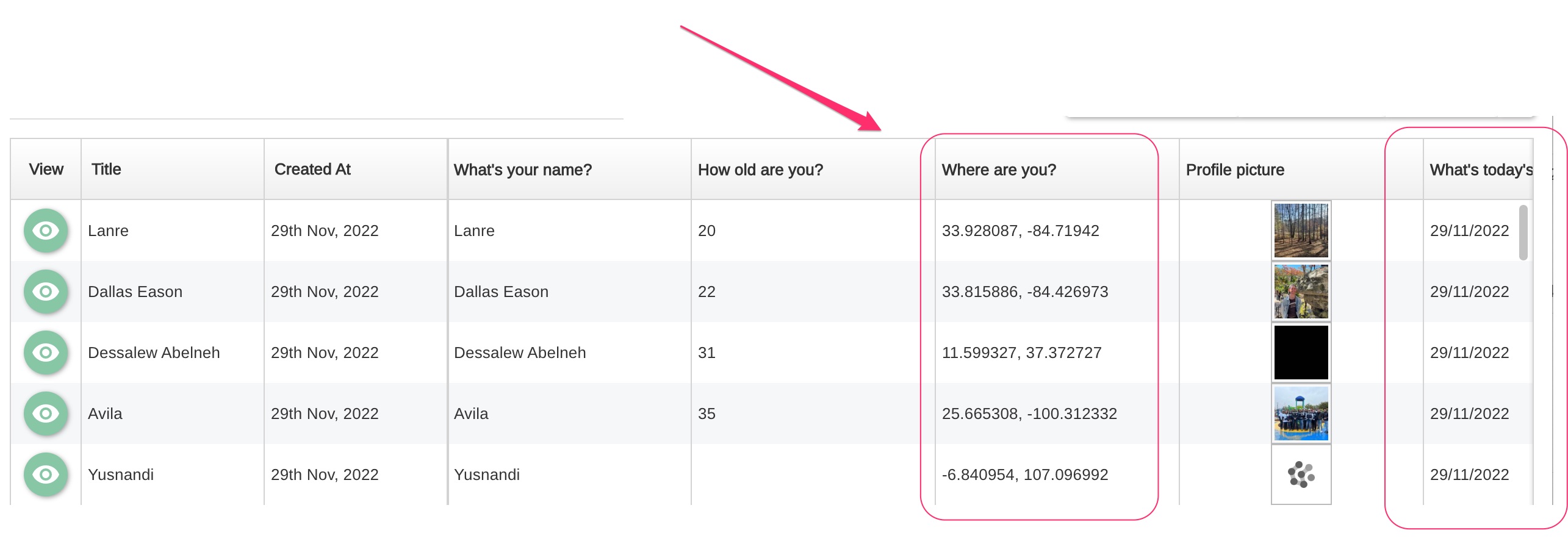Sort by the Title column header
The image size is (1568, 555).
pyautogui.click(x=106, y=170)
